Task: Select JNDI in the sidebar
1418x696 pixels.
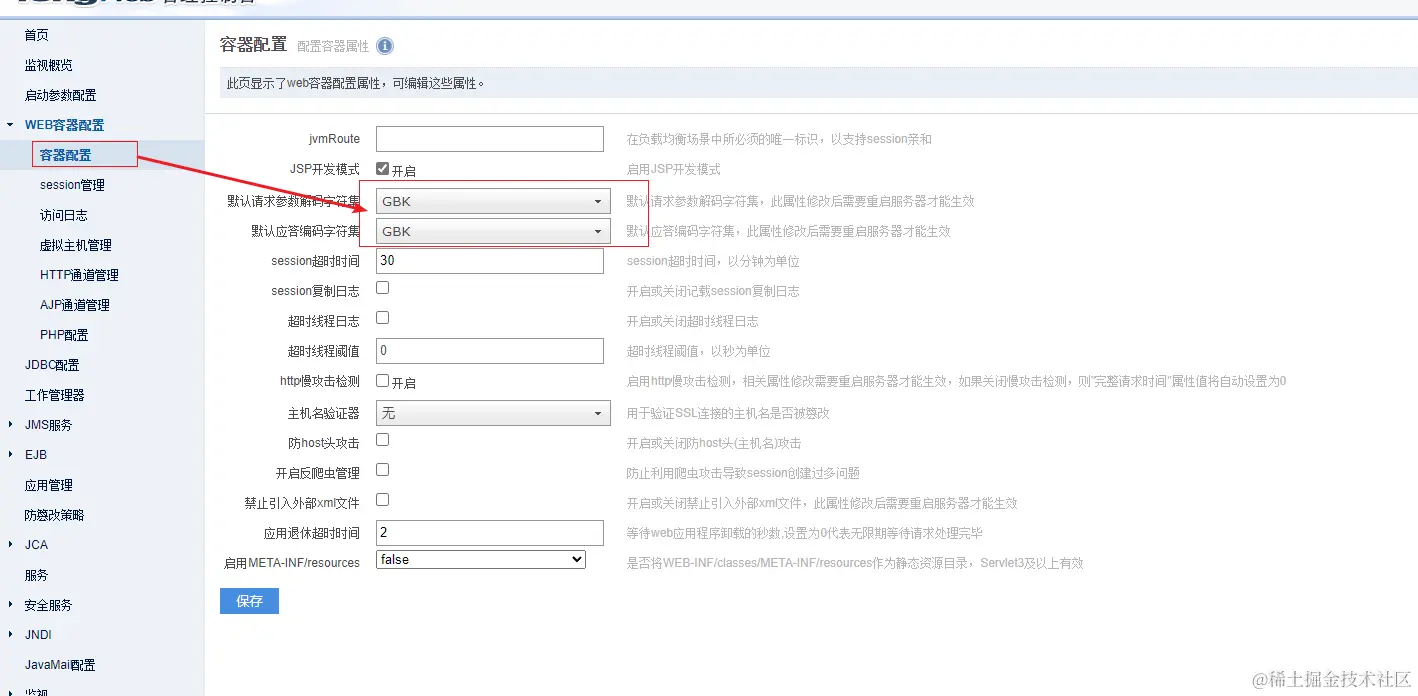Action: pyautogui.click(x=38, y=635)
